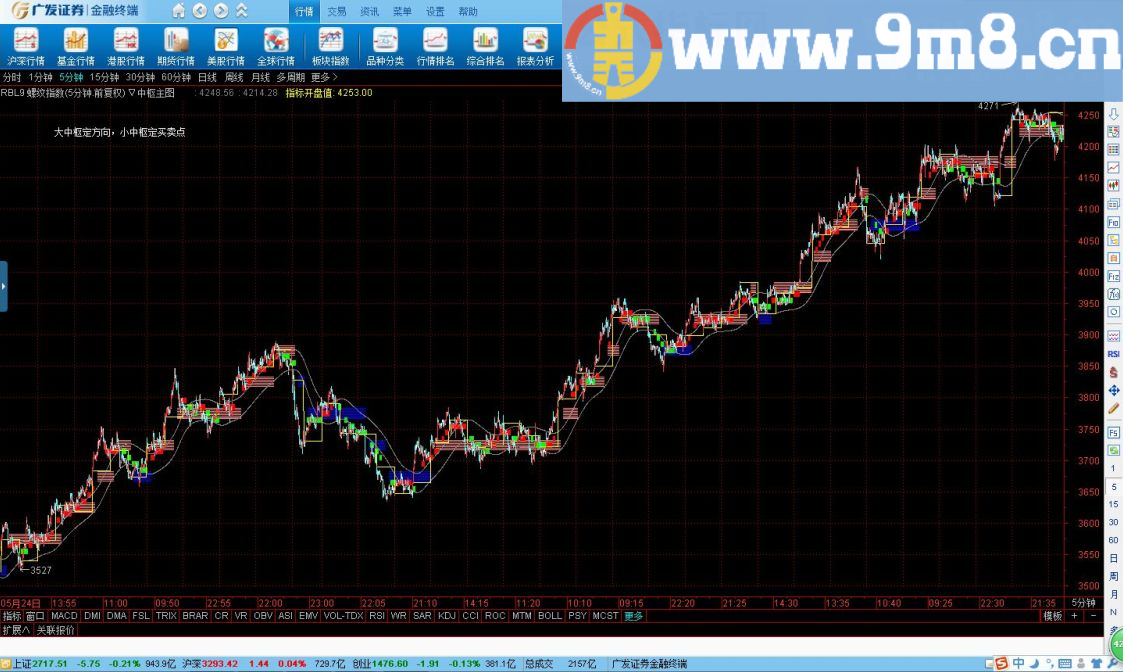
Task: Open 沪深行情 market quotes
Action: [25, 46]
